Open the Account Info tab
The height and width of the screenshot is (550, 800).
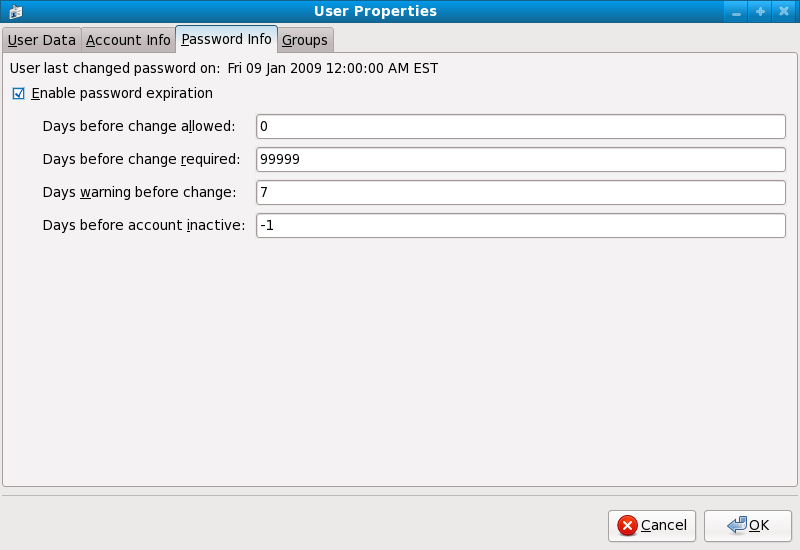pos(128,40)
